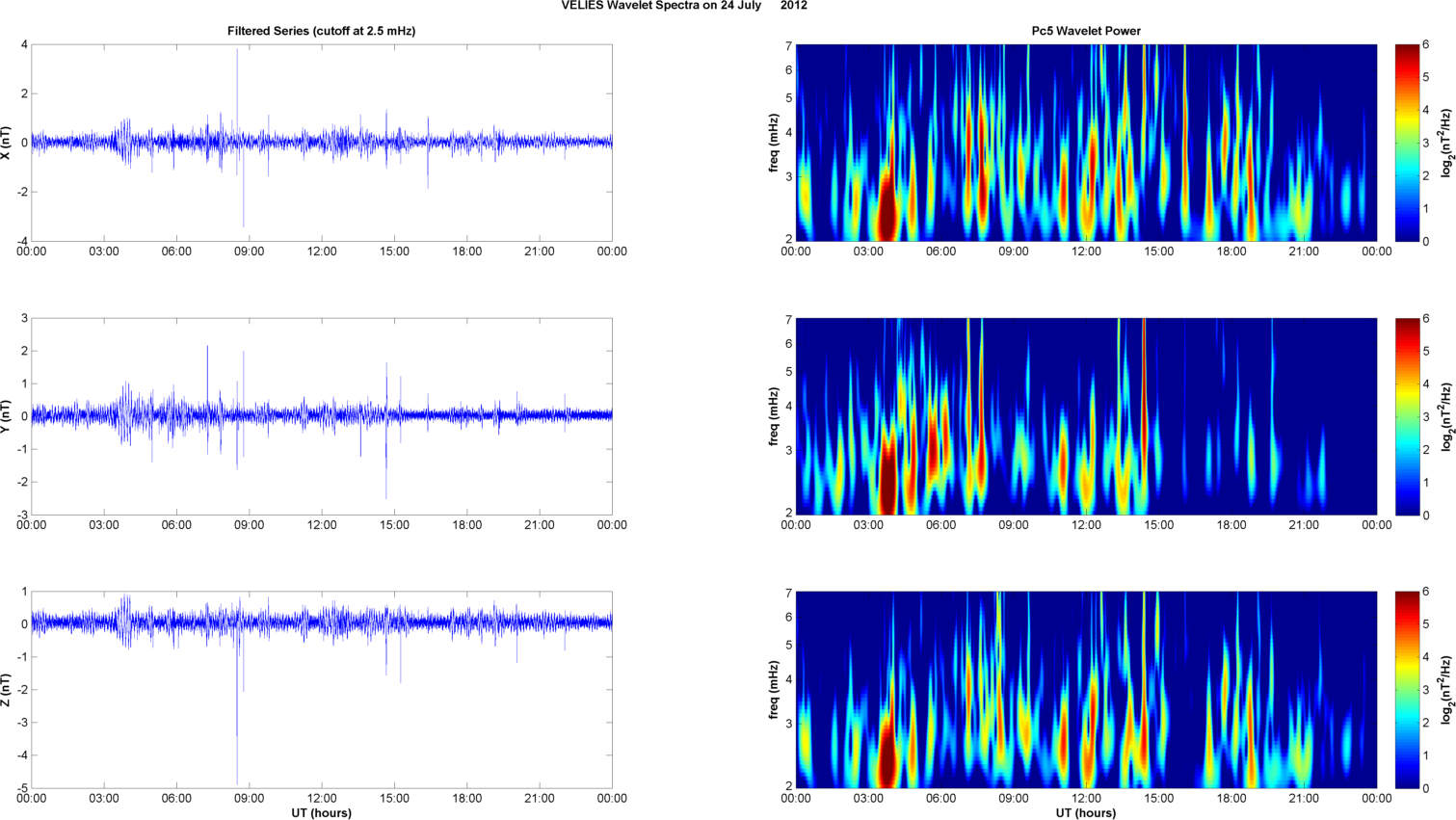1456x820 pixels.
Task: Click the "7" frequency tick of the top spectrogram
Action: pos(788,45)
